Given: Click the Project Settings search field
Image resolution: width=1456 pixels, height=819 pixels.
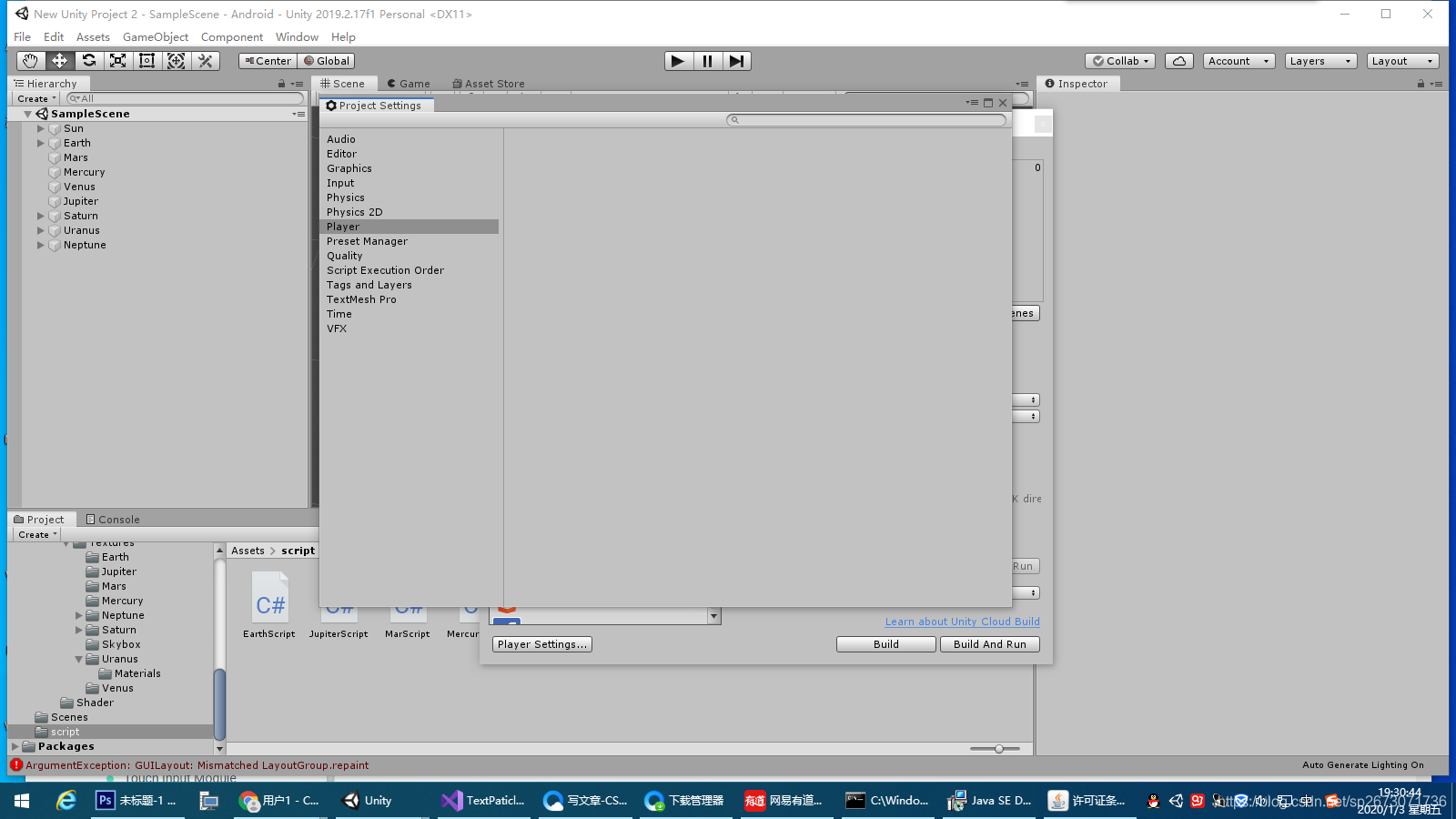Looking at the screenshot, I should [x=864, y=119].
